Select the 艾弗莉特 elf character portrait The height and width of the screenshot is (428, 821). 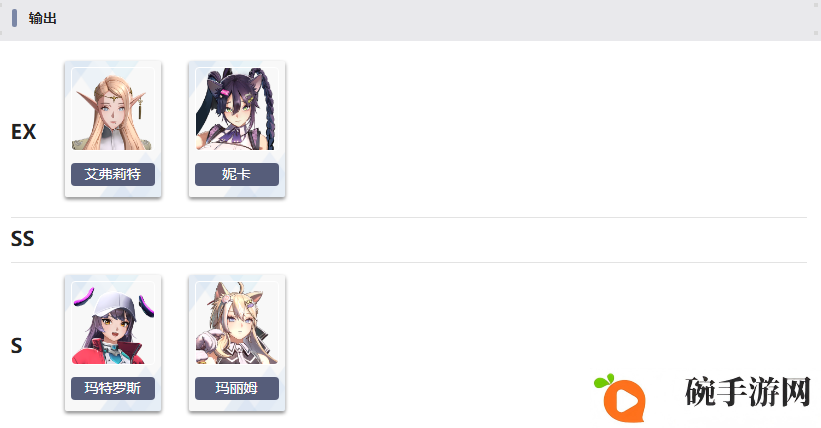(x=113, y=109)
